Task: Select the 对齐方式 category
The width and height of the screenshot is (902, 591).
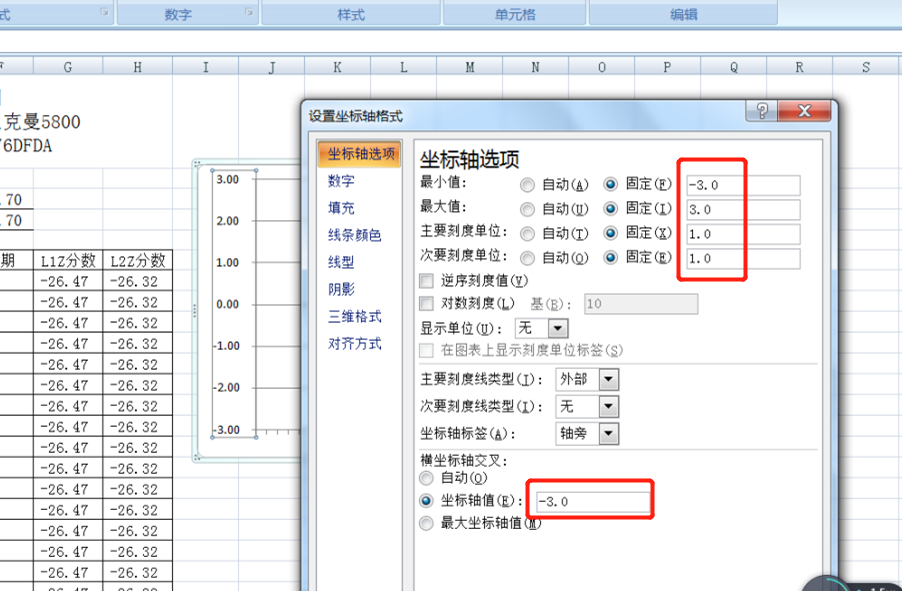Action: (354, 343)
